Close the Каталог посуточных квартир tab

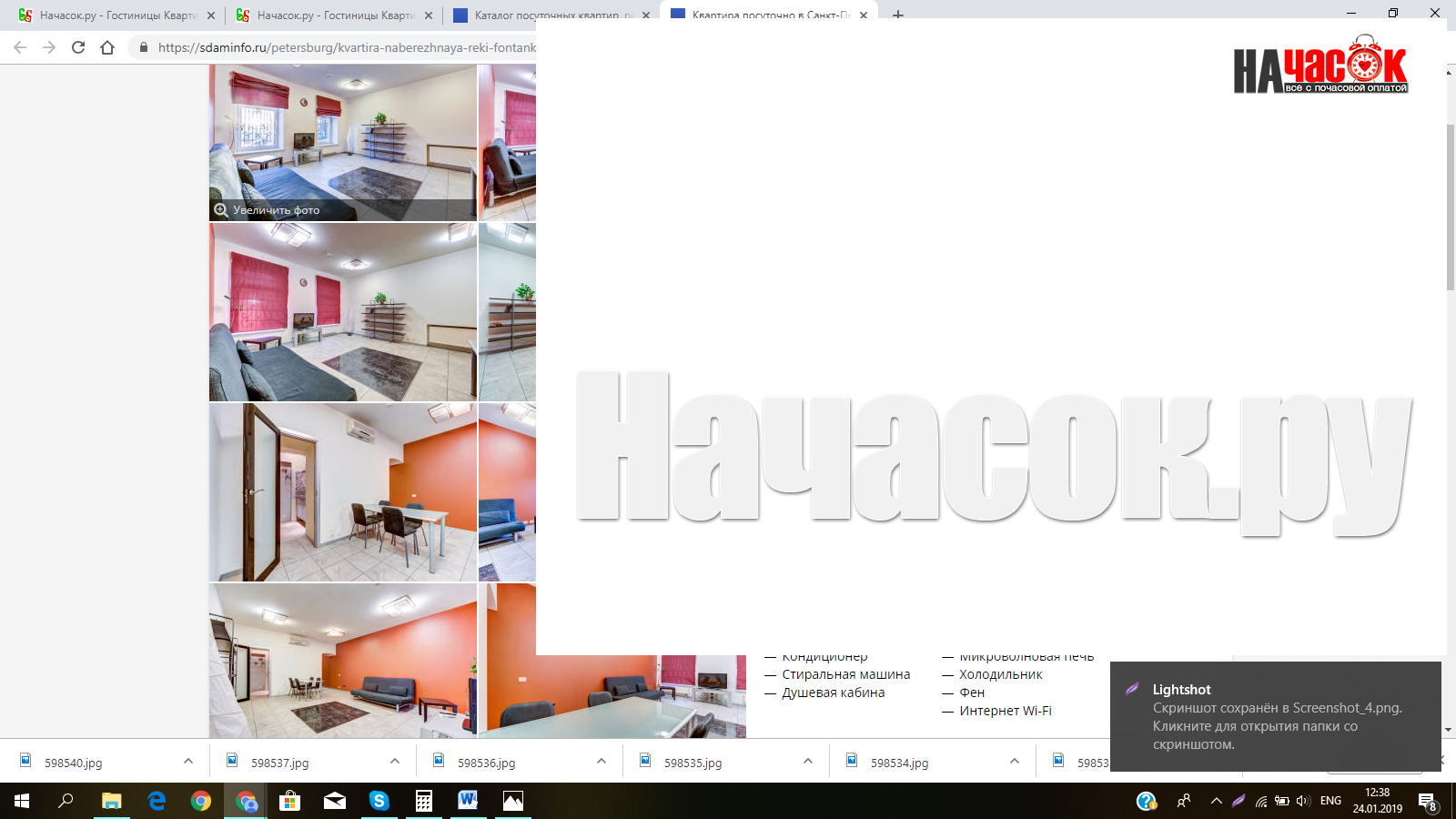coord(646,15)
